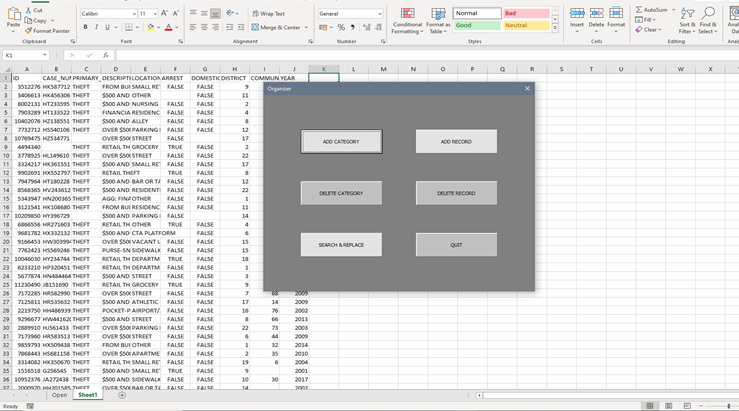The height and width of the screenshot is (411, 739).
Task: Switch to the Open sheet tab
Action: (x=60, y=395)
